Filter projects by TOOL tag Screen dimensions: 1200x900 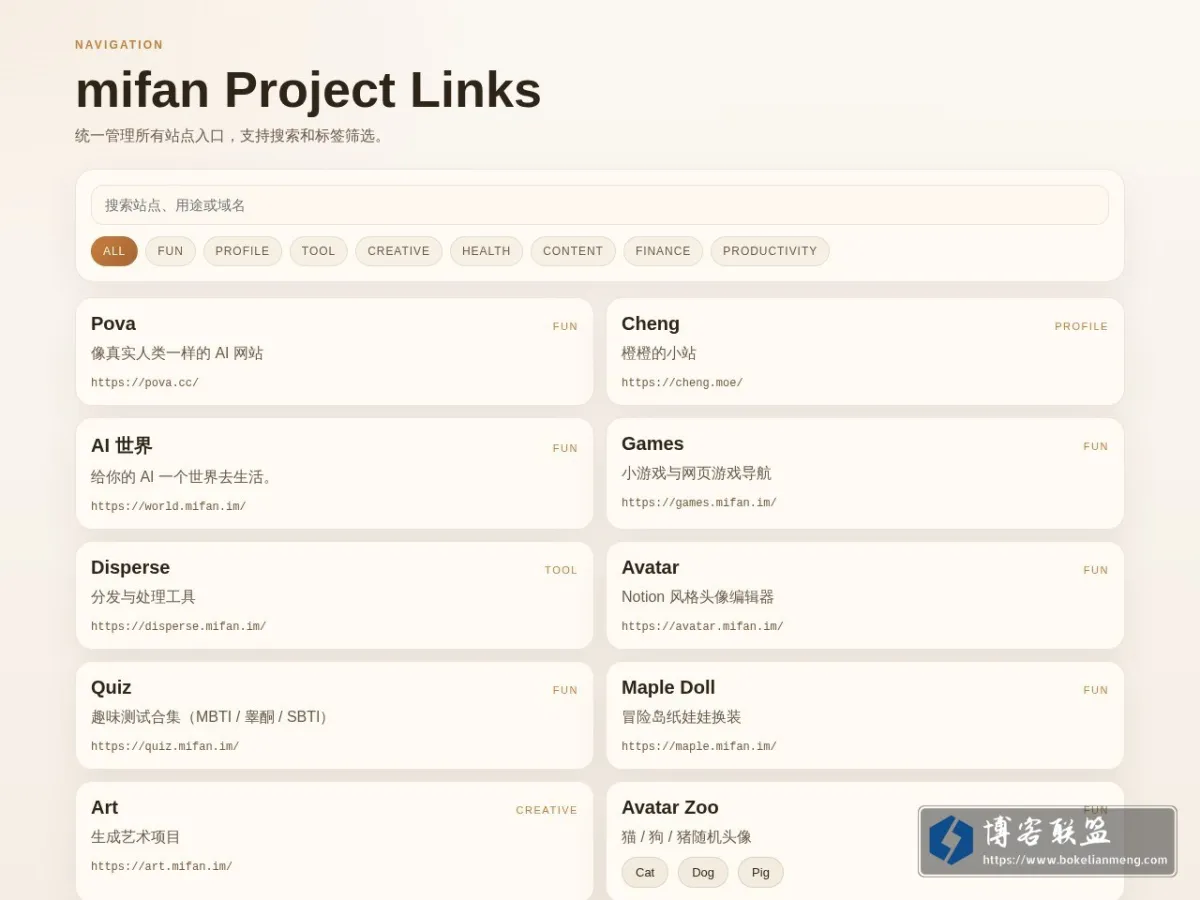(318, 251)
